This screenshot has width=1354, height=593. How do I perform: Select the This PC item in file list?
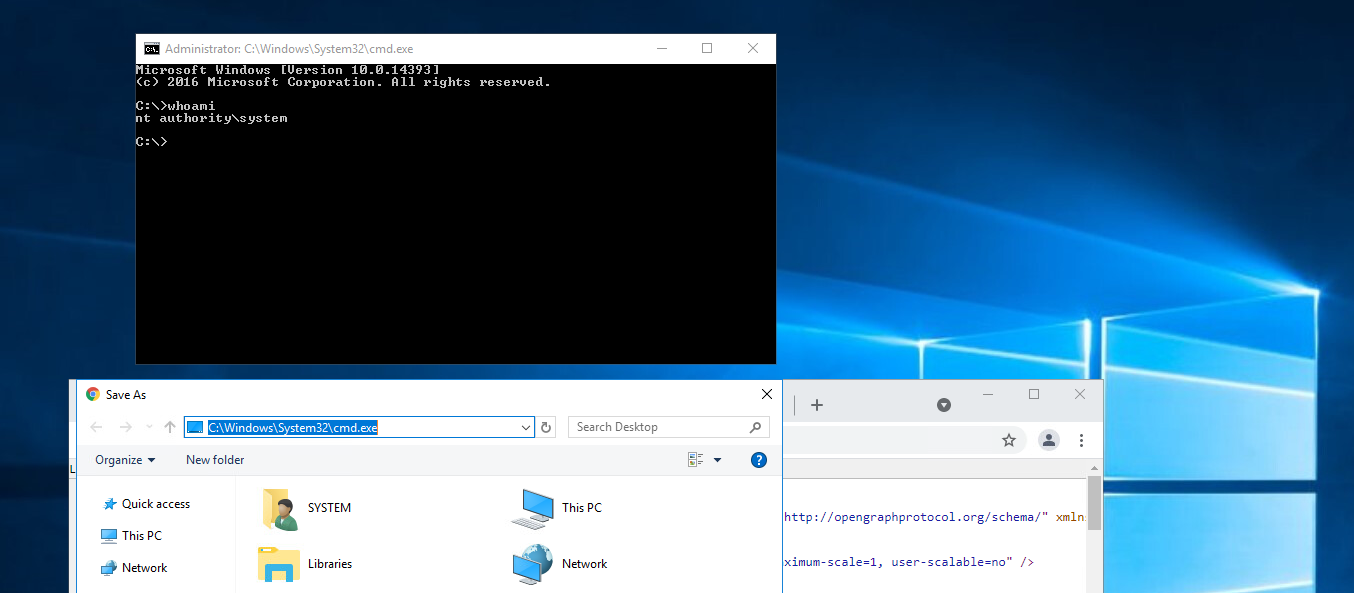point(557,508)
